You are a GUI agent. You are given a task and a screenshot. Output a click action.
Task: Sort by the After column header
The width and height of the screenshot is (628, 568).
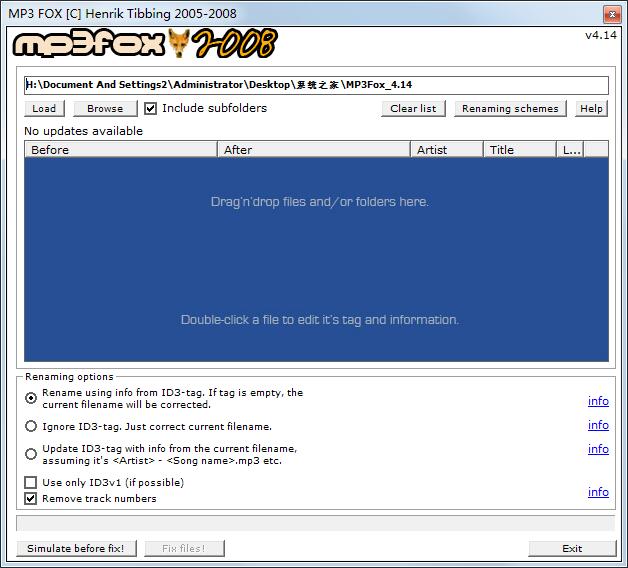313,150
